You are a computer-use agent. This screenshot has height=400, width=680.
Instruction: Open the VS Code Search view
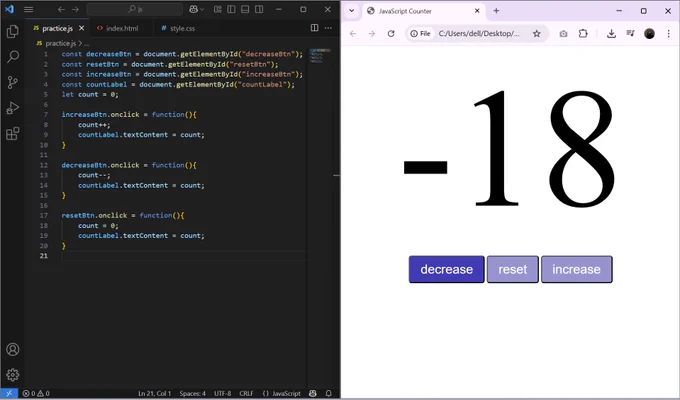[x=13, y=56]
